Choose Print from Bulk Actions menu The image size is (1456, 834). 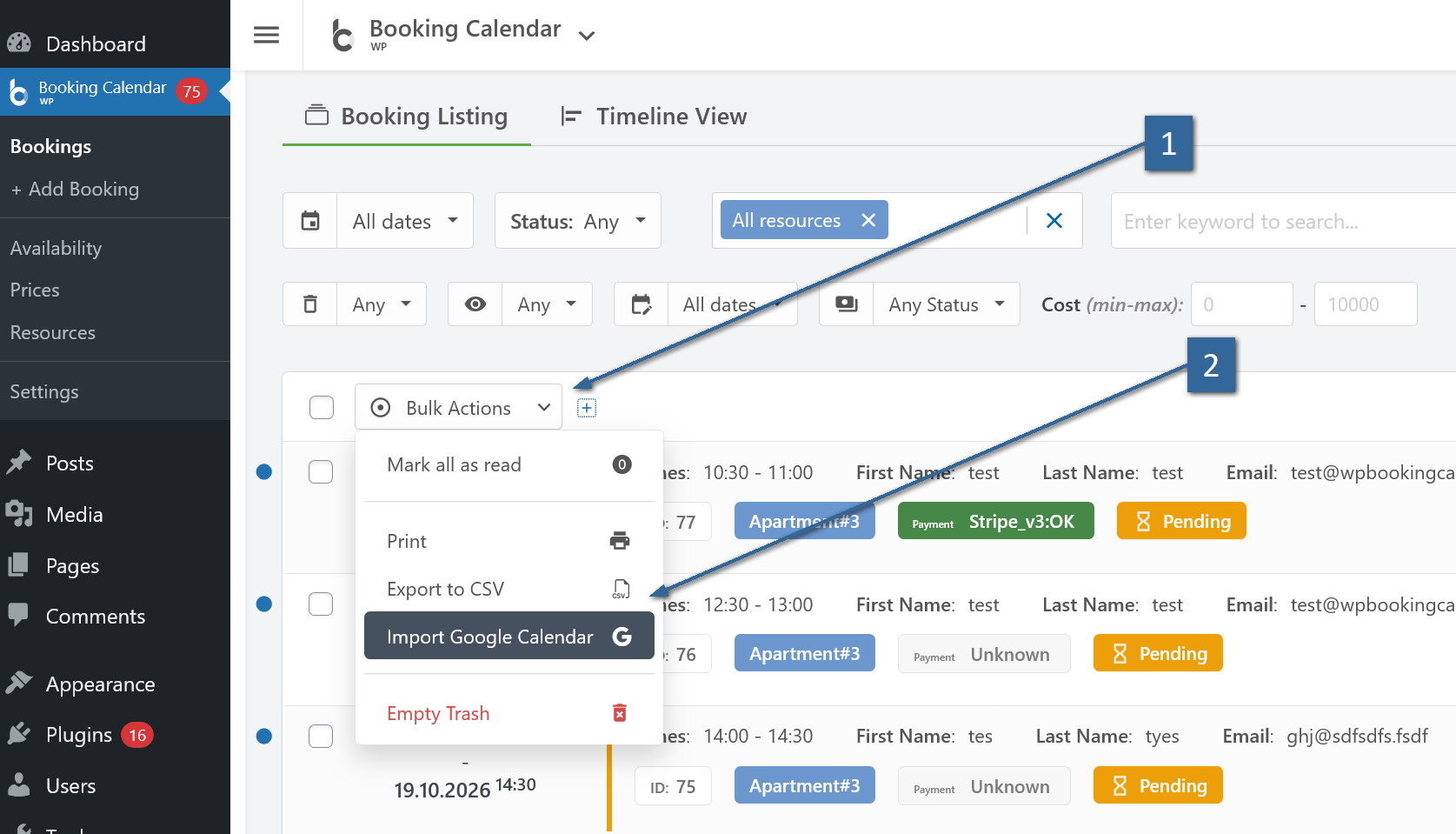coord(509,541)
